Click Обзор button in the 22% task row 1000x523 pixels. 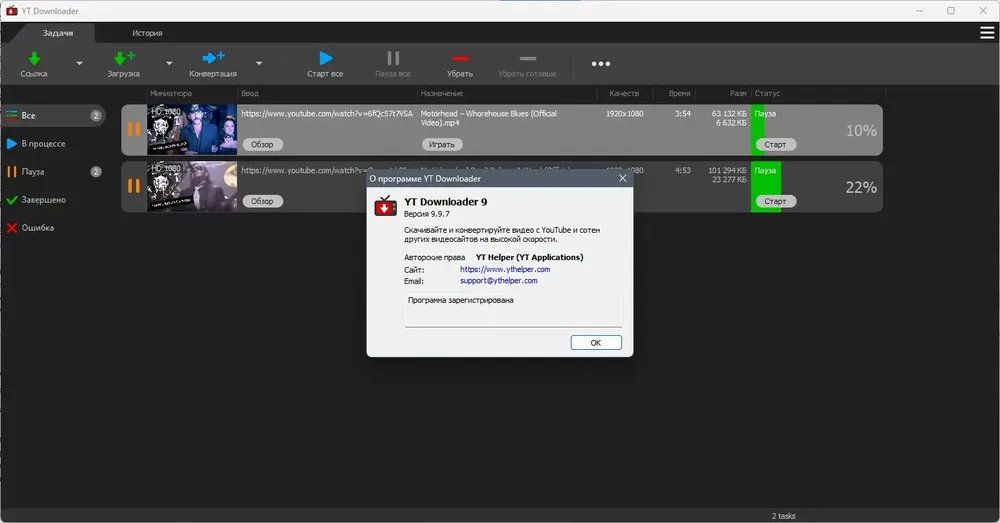[x=262, y=202]
